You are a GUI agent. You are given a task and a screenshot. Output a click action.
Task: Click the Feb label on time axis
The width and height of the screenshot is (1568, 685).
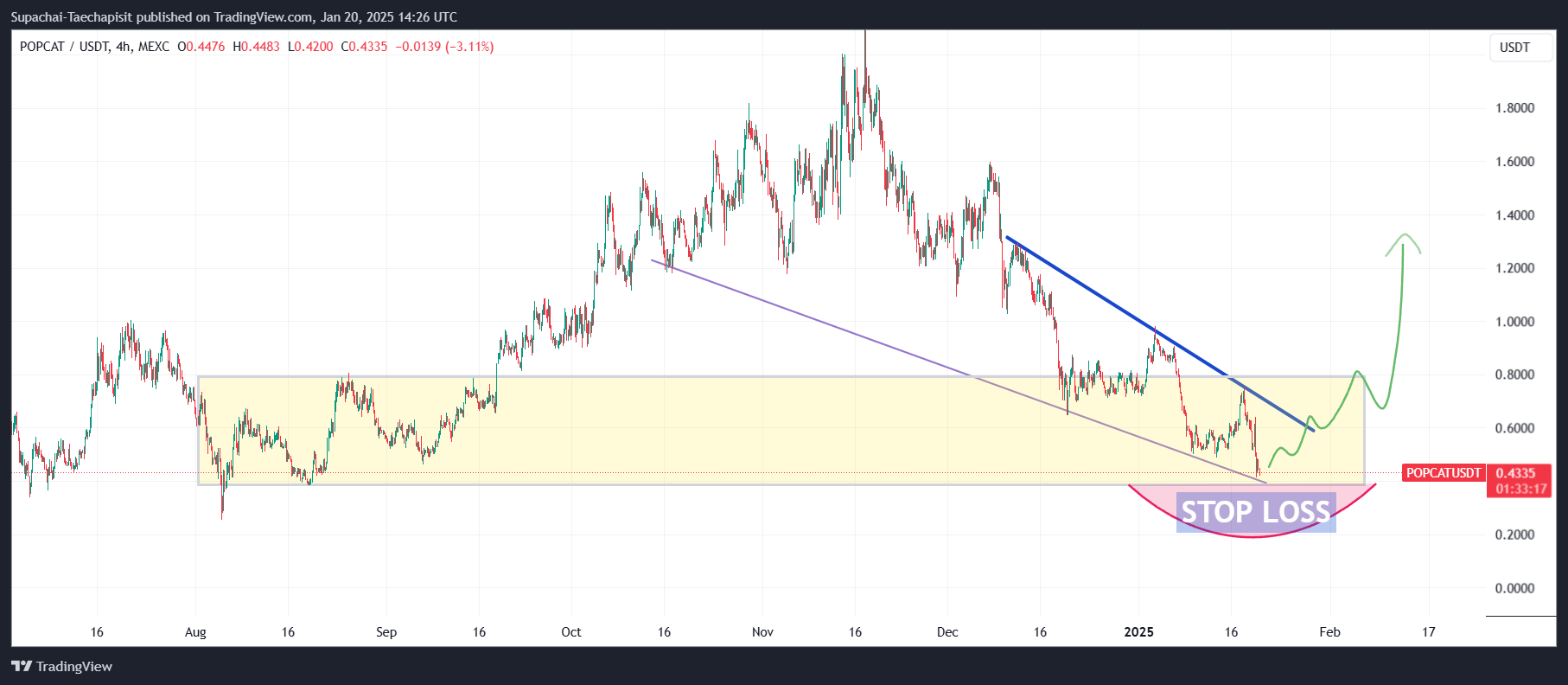(x=1329, y=632)
